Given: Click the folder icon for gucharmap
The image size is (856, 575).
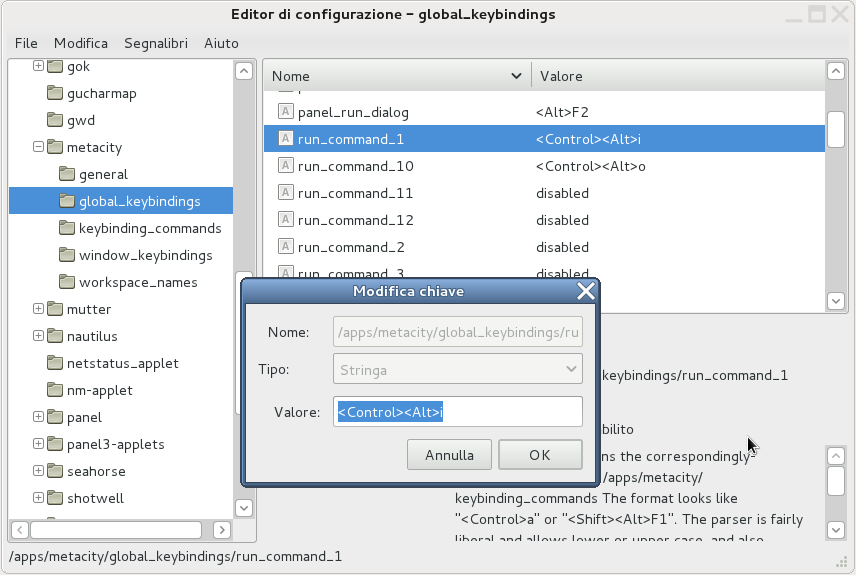Looking at the screenshot, I should coord(55,93).
